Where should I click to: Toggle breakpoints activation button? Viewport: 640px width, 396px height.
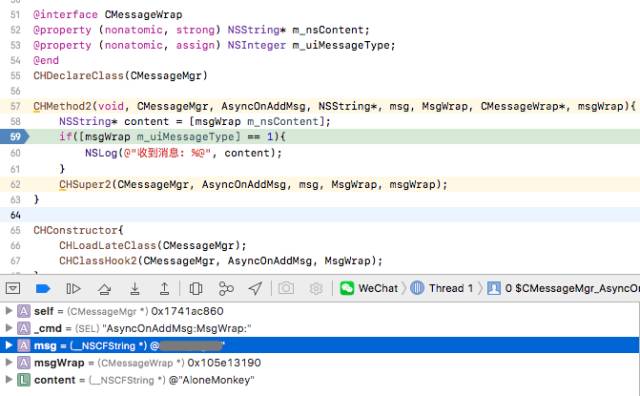[x=43, y=289]
